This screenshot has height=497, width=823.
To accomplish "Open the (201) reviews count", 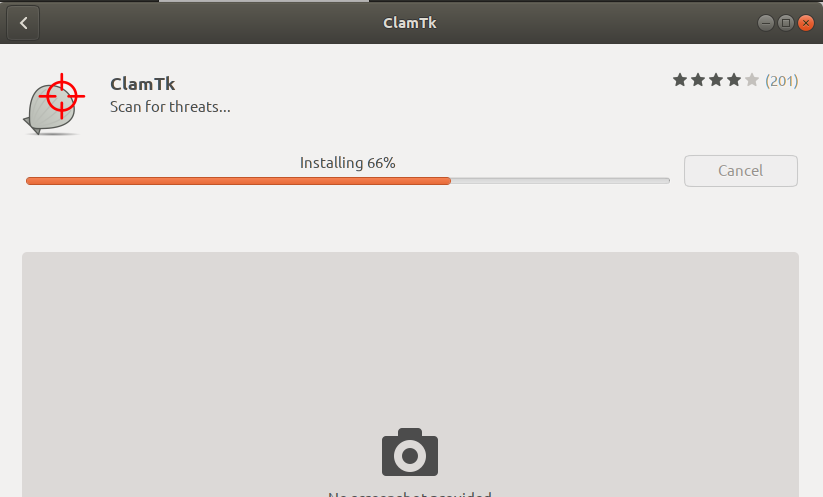I will tap(782, 81).
